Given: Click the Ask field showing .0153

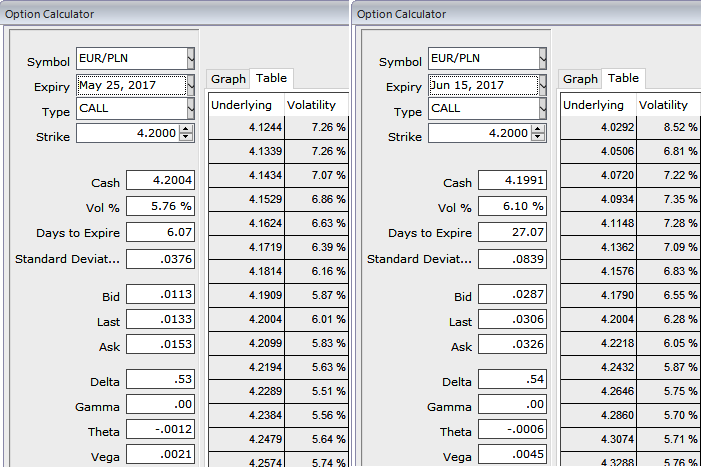Looking at the screenshot, I should [x=160, y=344].
